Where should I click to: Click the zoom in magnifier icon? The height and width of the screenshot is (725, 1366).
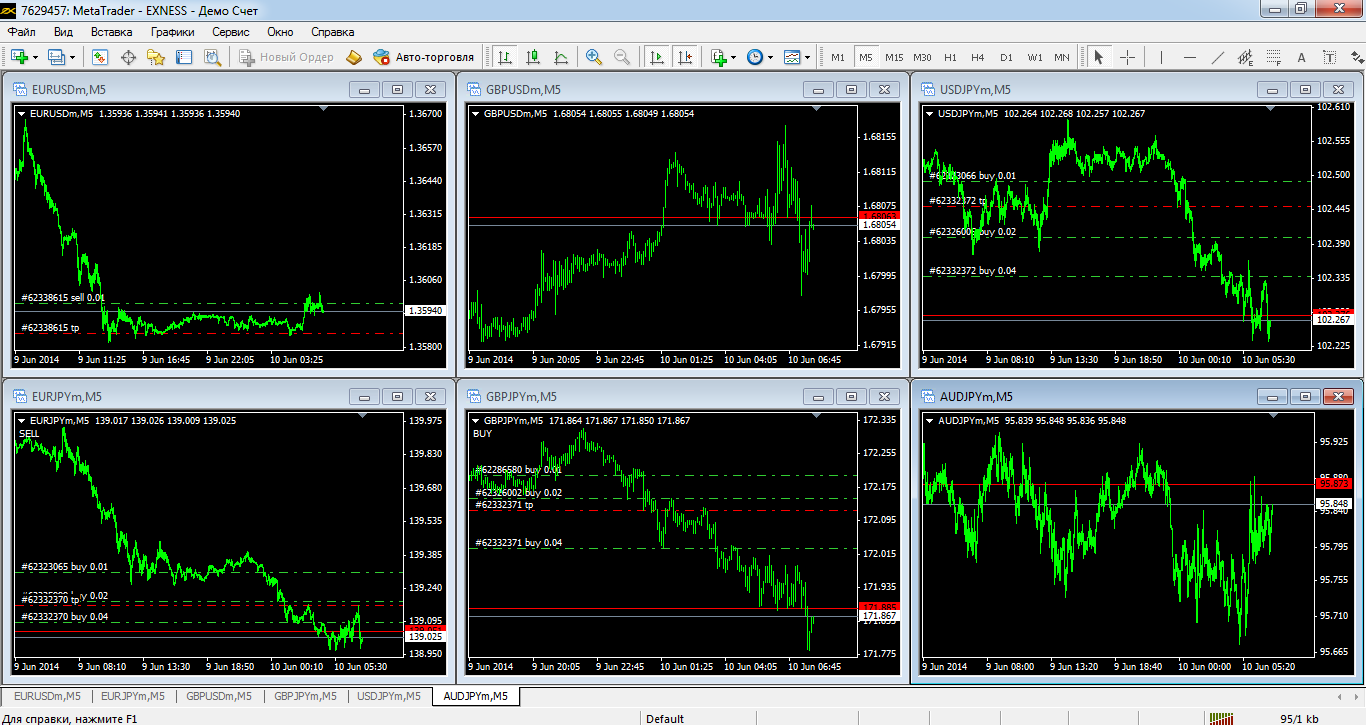coord(594,57)
